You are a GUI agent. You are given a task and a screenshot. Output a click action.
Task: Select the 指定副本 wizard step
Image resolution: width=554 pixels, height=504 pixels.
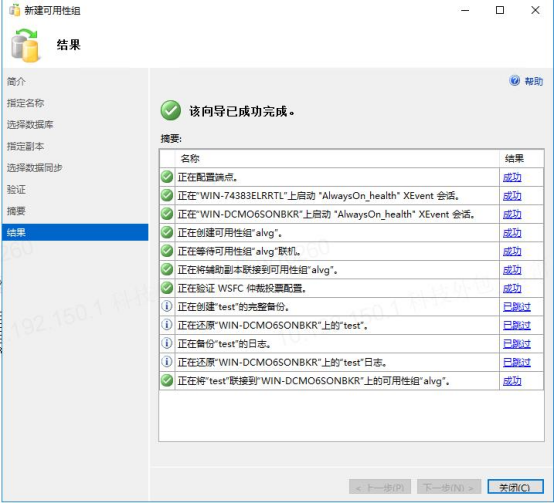(x=25, y=146)
